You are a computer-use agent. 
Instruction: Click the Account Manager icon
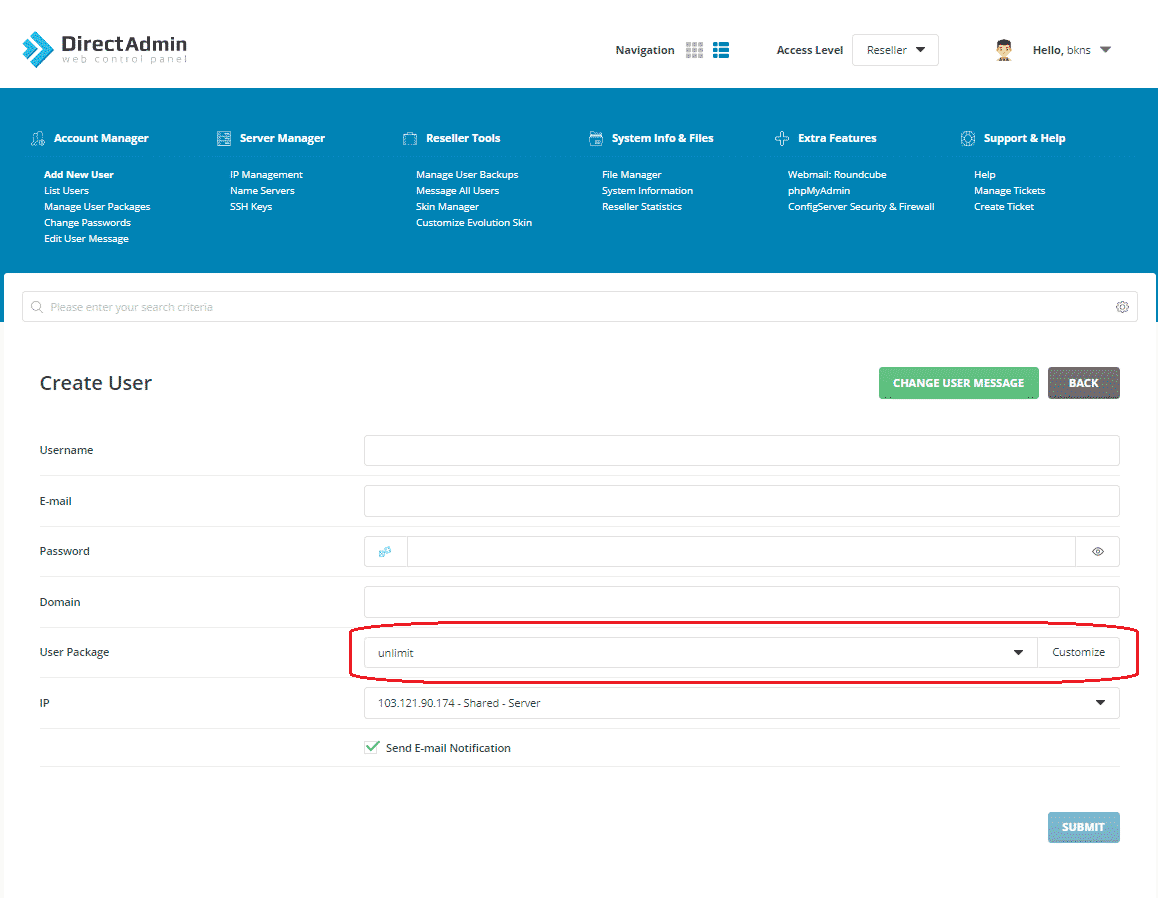tap(38, 139)
